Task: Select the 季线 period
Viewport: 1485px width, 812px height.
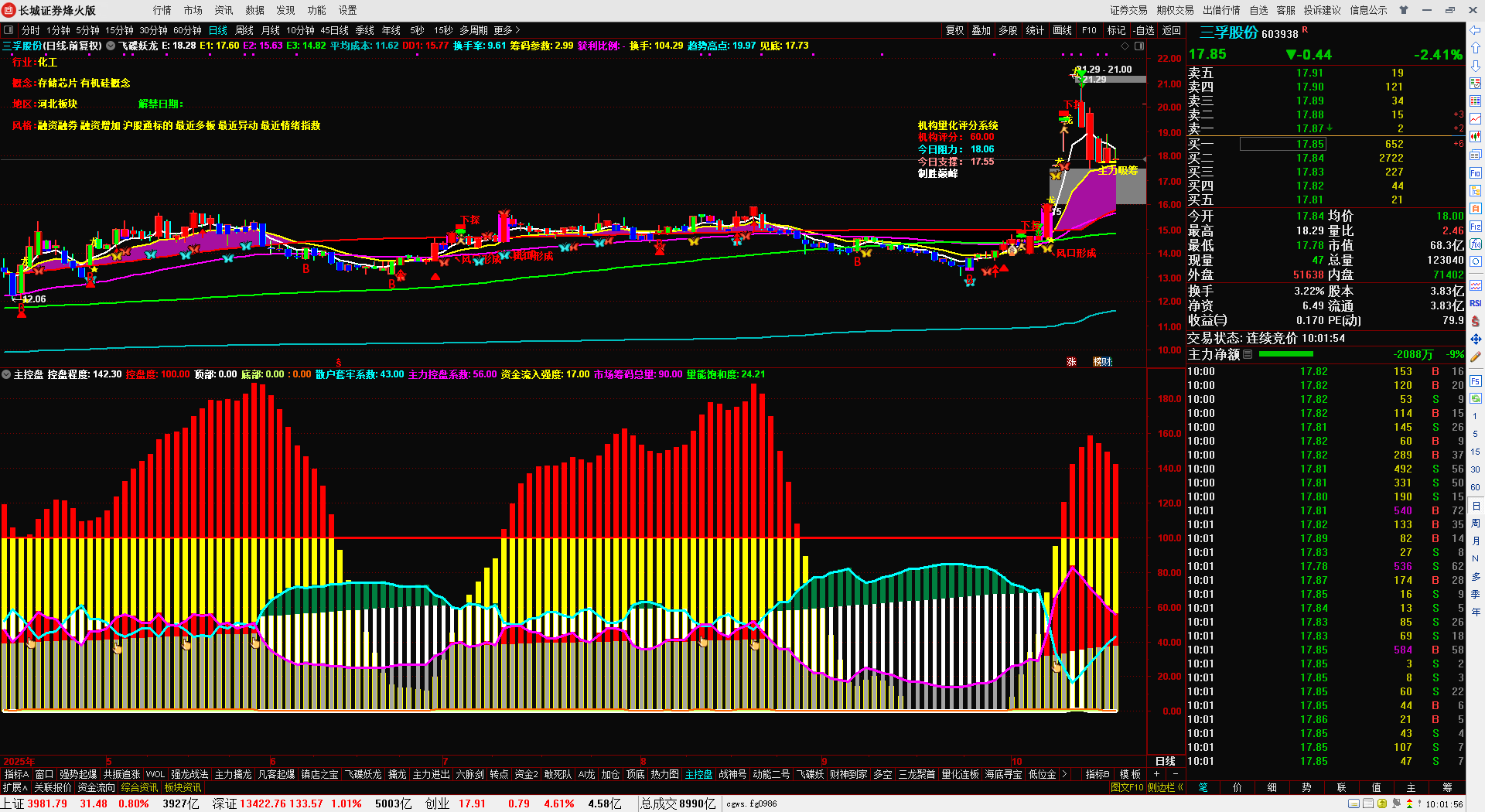Action: coord(365,30)
